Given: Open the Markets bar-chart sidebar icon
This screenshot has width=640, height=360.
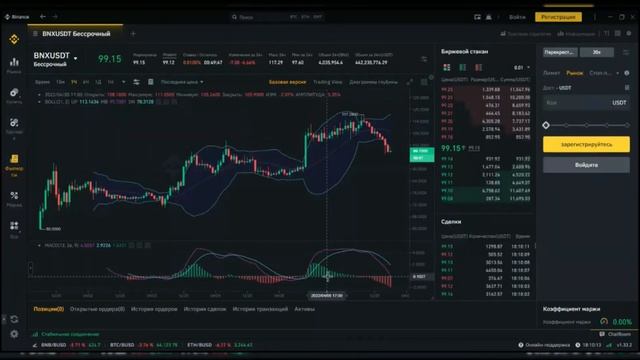Looking at the screenshot, I should click(14, 62).
